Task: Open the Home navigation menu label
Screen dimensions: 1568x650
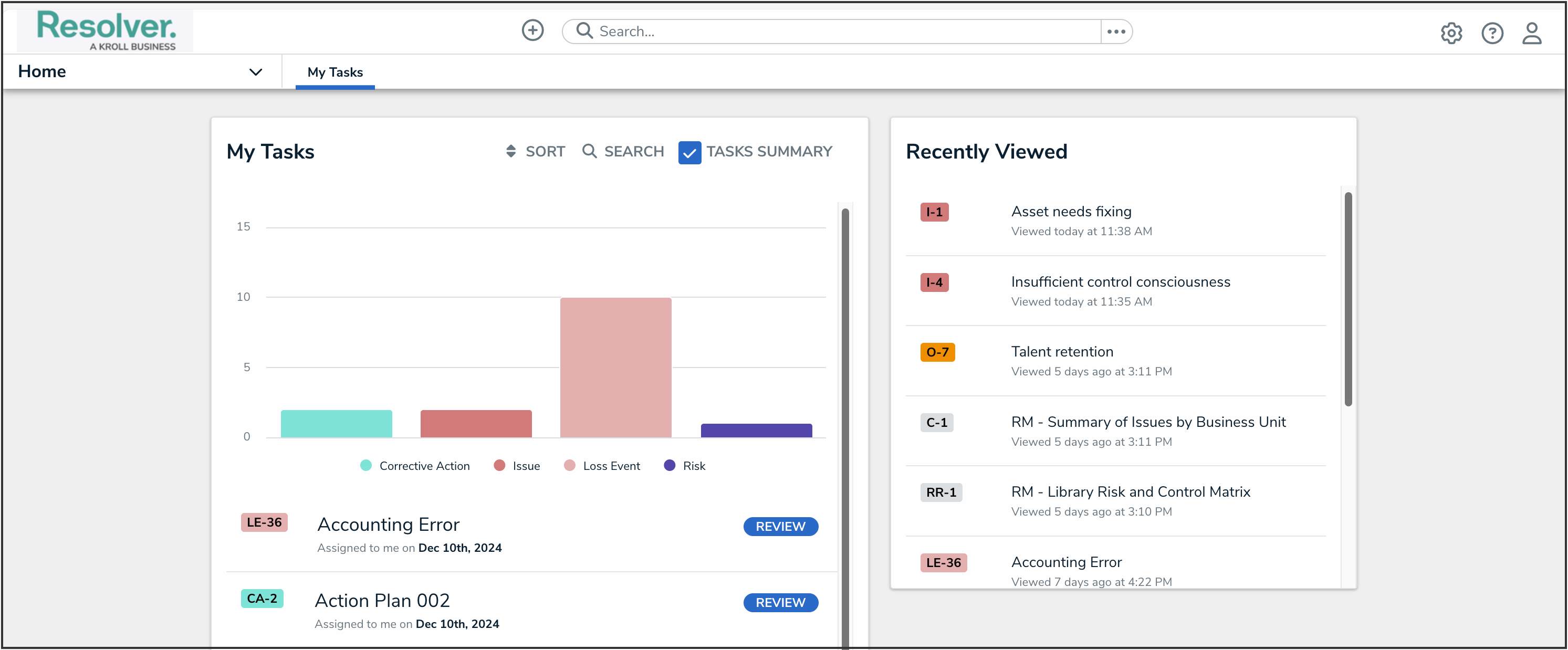Action: pyautogui.click(x=42, y=71)
